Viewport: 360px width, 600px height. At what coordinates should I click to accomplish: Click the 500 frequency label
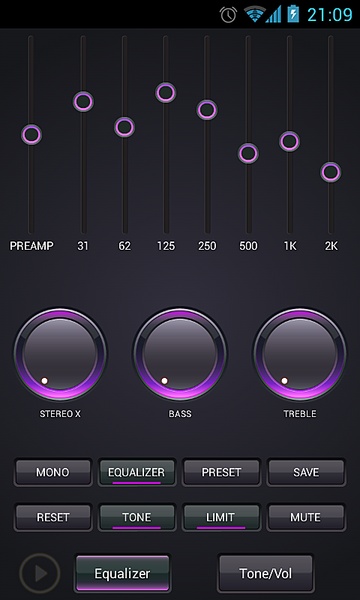[248, 246]
